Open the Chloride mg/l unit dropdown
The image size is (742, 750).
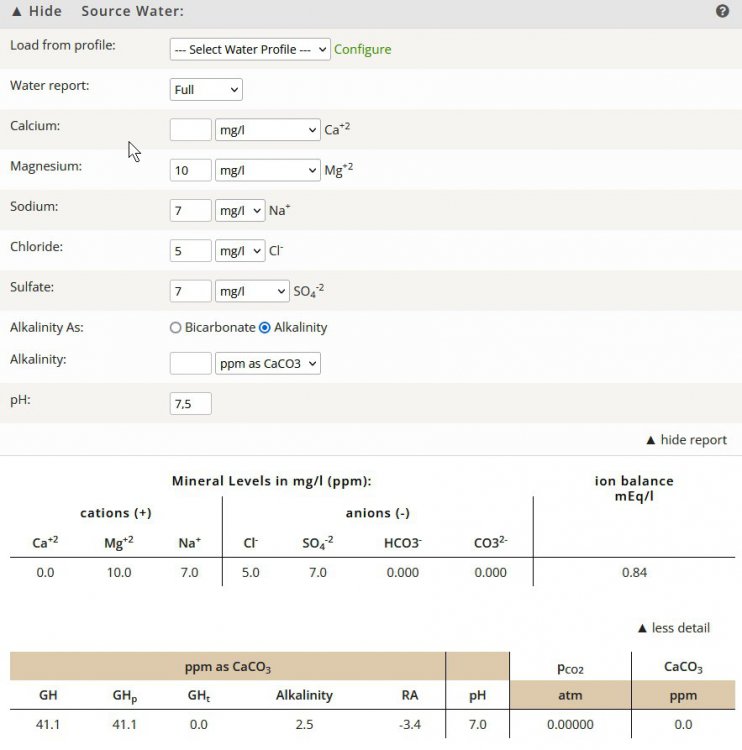240,251
